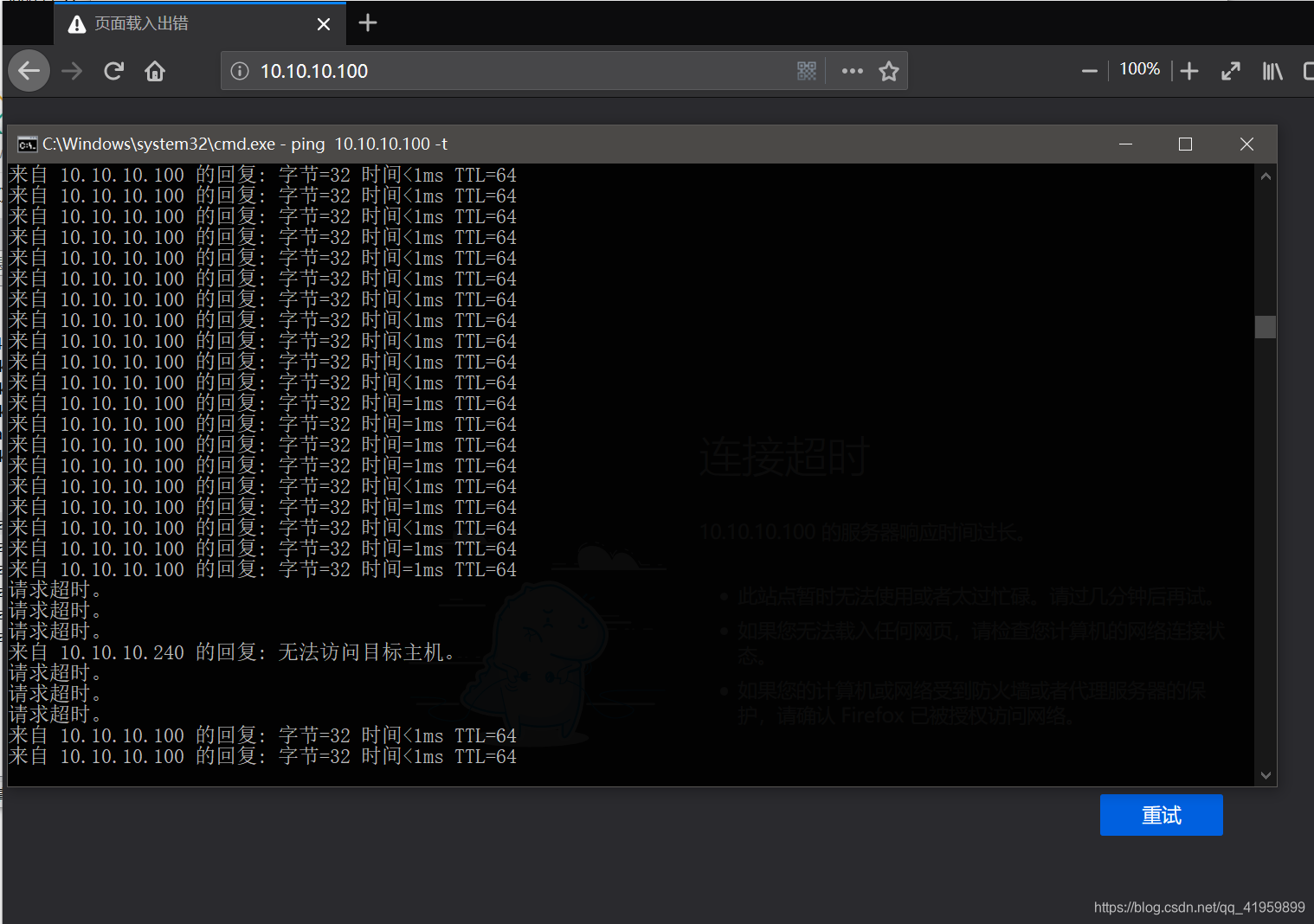This screenshot has width=1314, height=924.
Task: Click the cmd scrollbar down arrow
Action: [1266, 775]
